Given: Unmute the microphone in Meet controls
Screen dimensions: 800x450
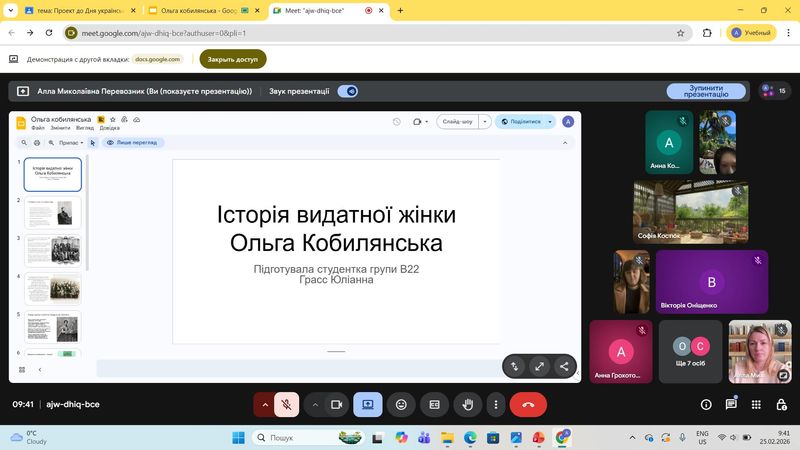Looking at the screenshot, I should 286,404.
